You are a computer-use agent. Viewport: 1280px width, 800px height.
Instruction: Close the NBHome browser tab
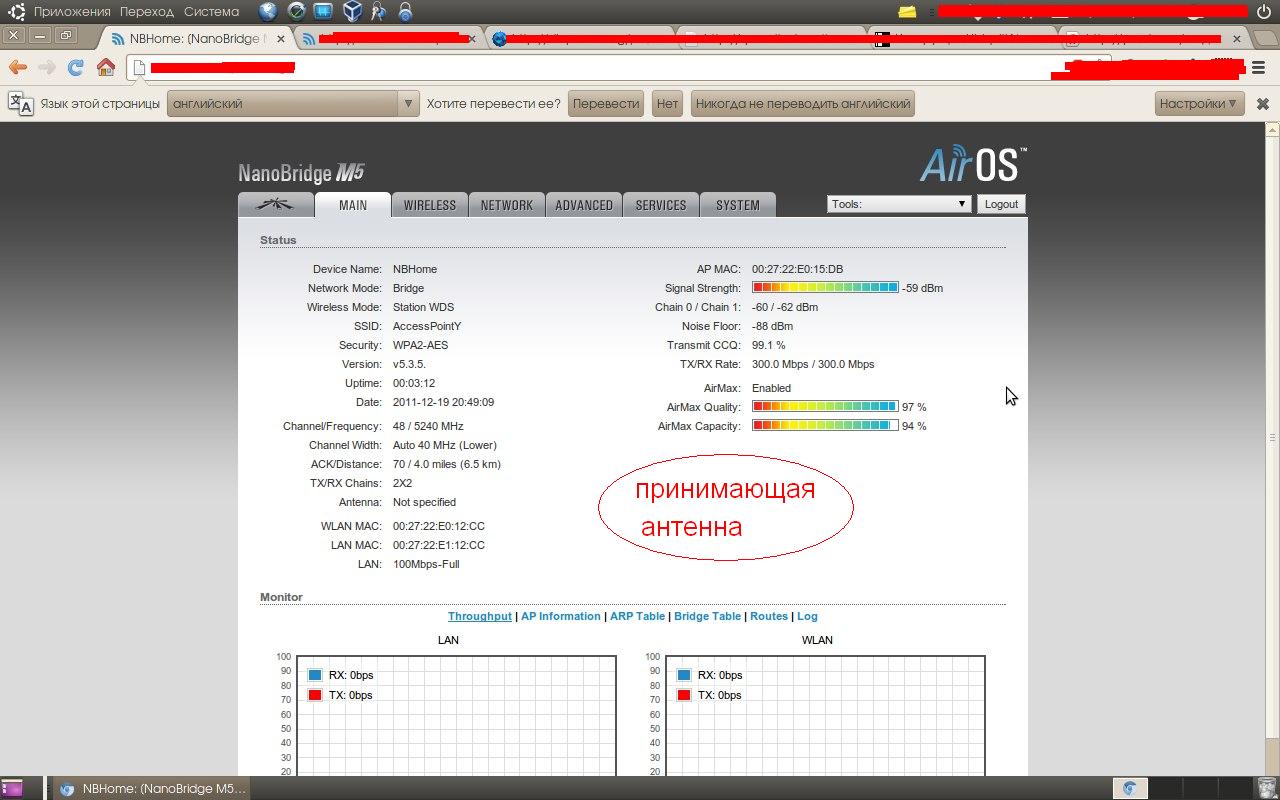click(281, 39)
